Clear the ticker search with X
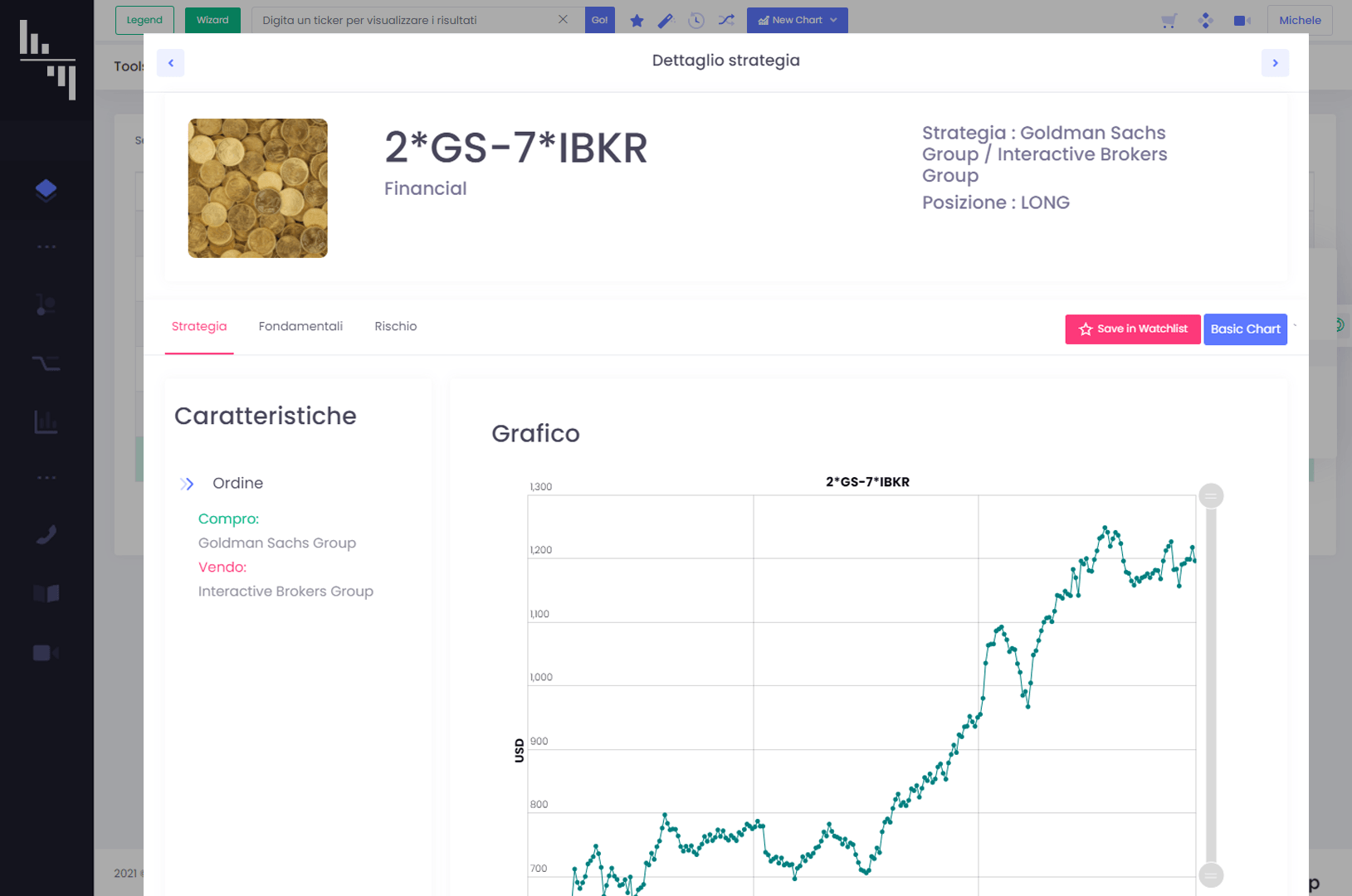The image size is (1352, 896). click(x=563, y=20)
